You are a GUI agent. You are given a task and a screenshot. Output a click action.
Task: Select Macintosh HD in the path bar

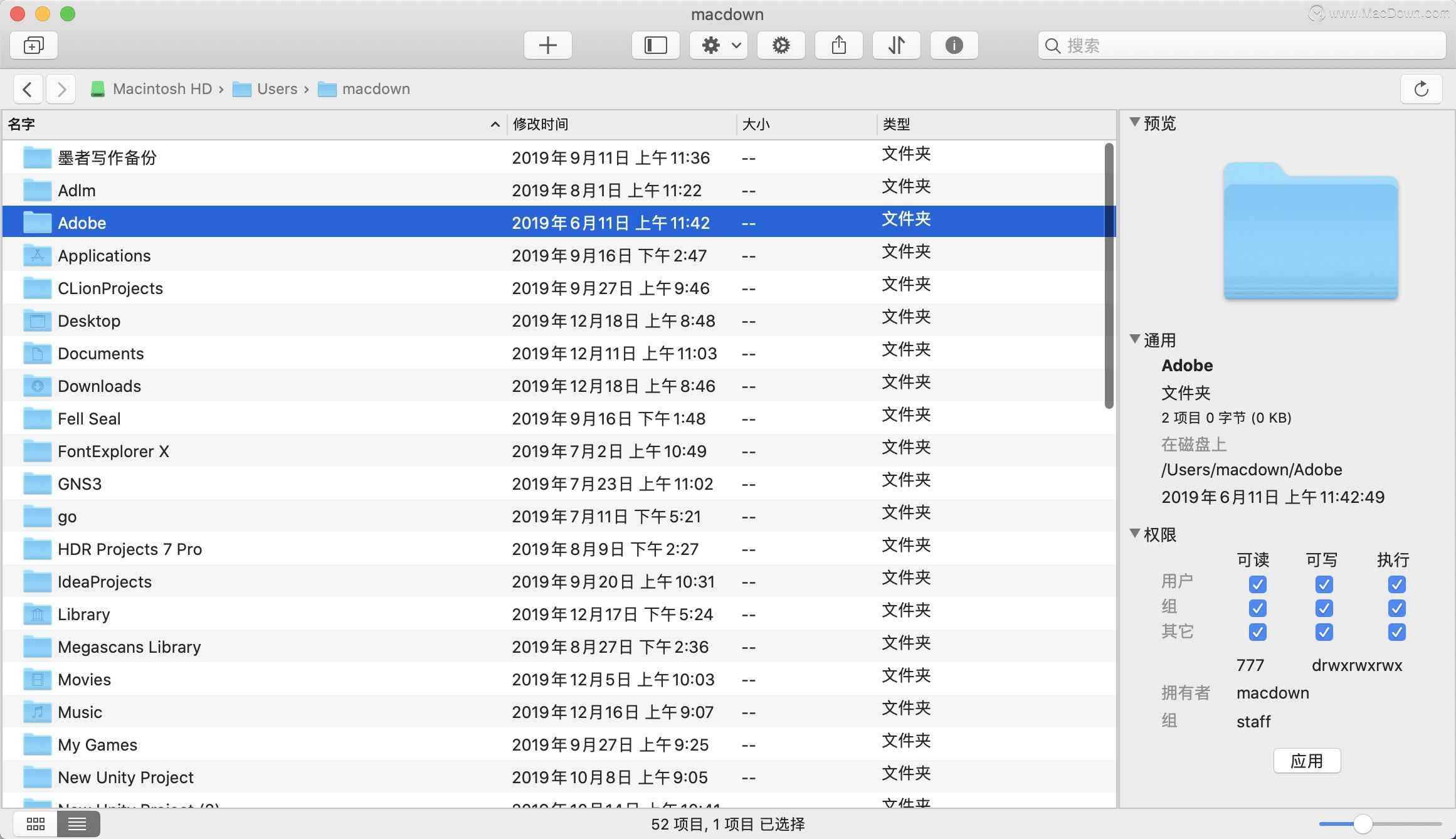tap(162, 89)
